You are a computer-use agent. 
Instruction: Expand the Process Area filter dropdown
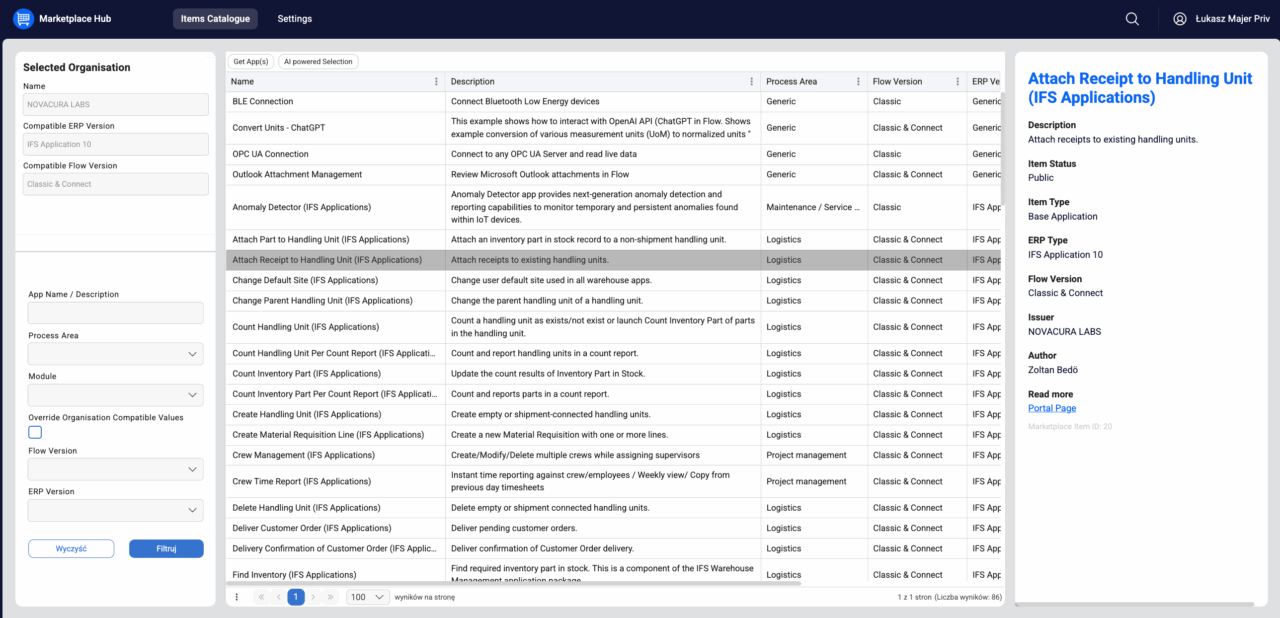coord(115,354)
